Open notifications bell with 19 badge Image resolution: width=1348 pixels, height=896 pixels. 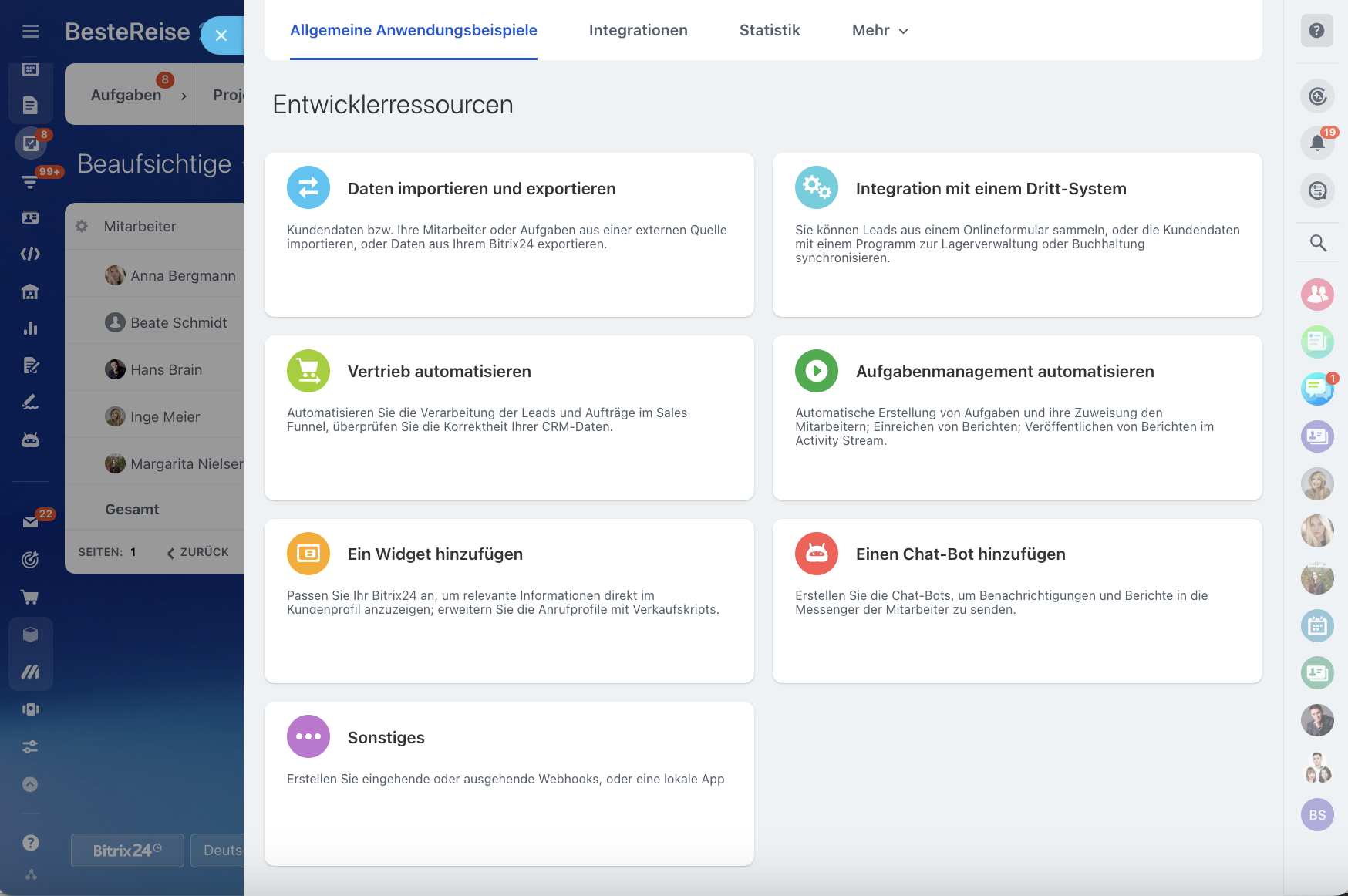pyautogui.click(x=1317, y=143)
